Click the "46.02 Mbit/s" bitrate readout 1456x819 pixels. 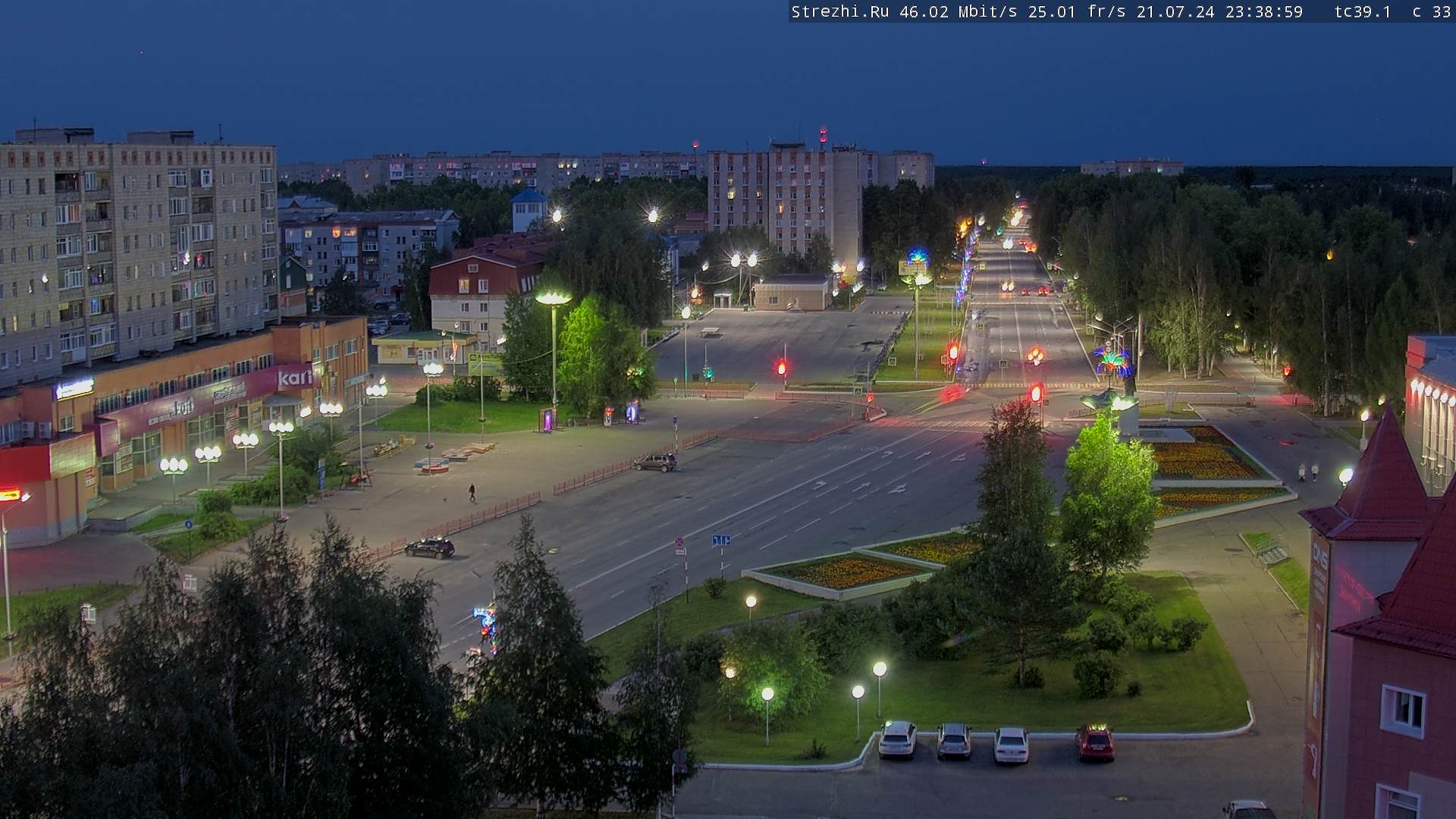click(x=959, y=12)
